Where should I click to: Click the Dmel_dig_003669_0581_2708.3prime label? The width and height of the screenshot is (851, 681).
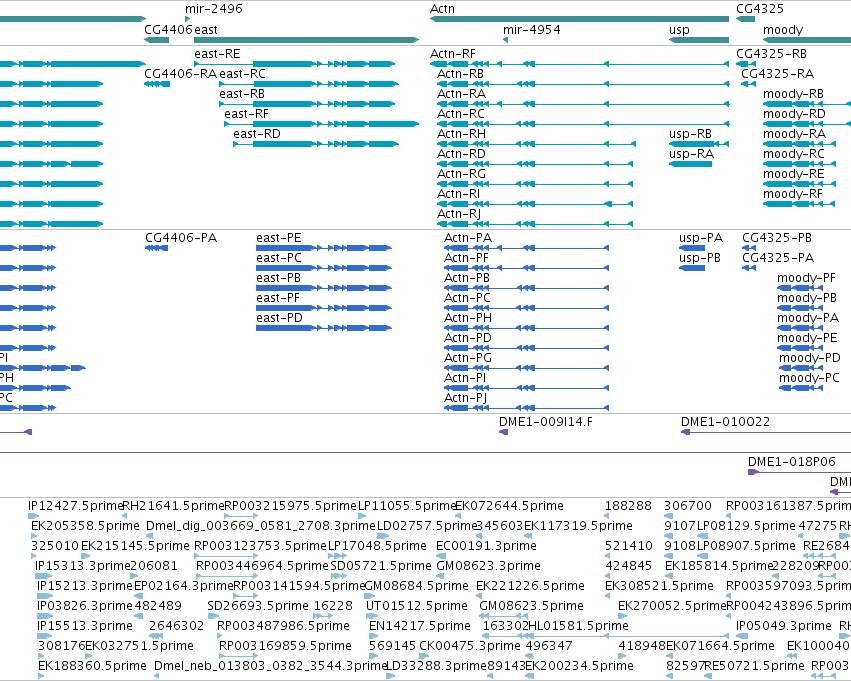coord(261,526)
